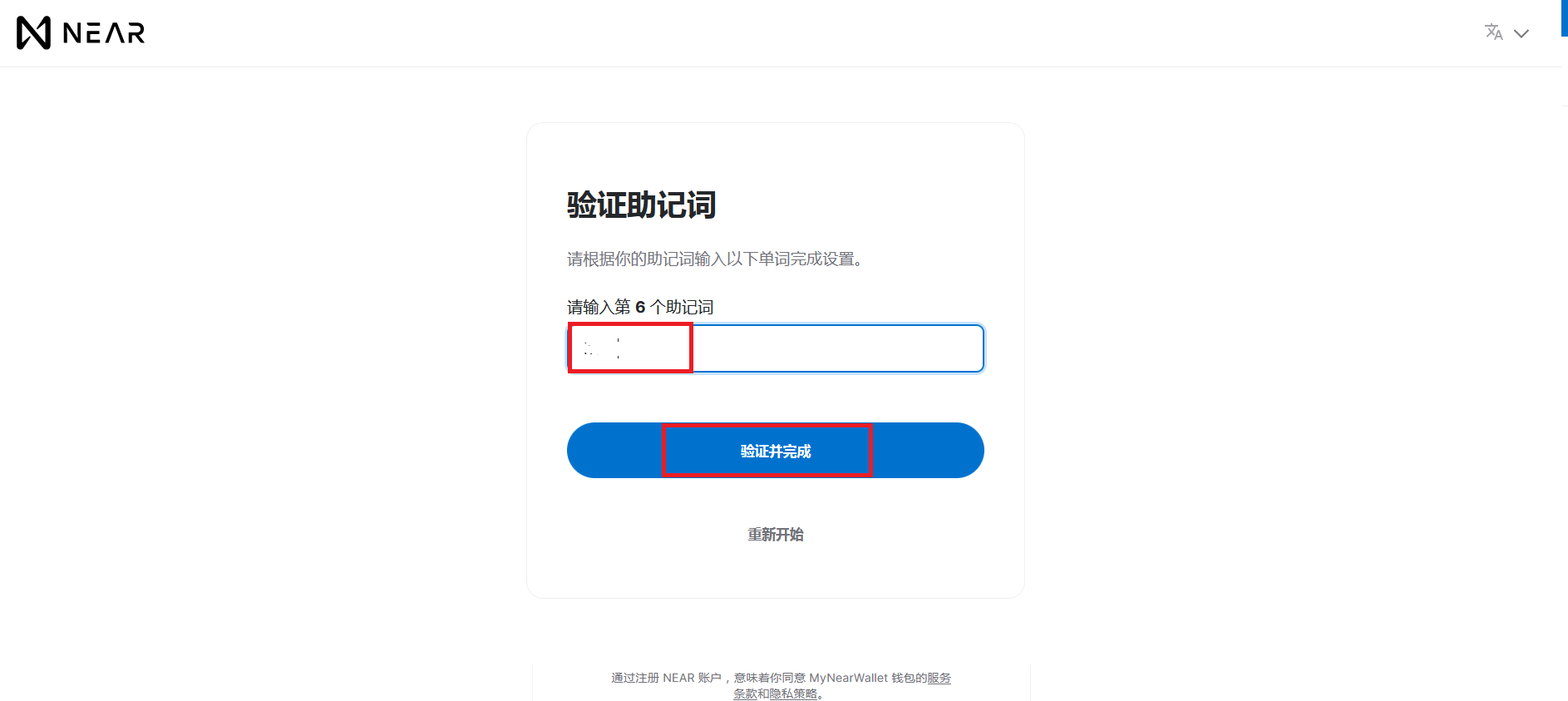
Task: Click the 助记词 word ending the field label
Action: tap(690, 307)
